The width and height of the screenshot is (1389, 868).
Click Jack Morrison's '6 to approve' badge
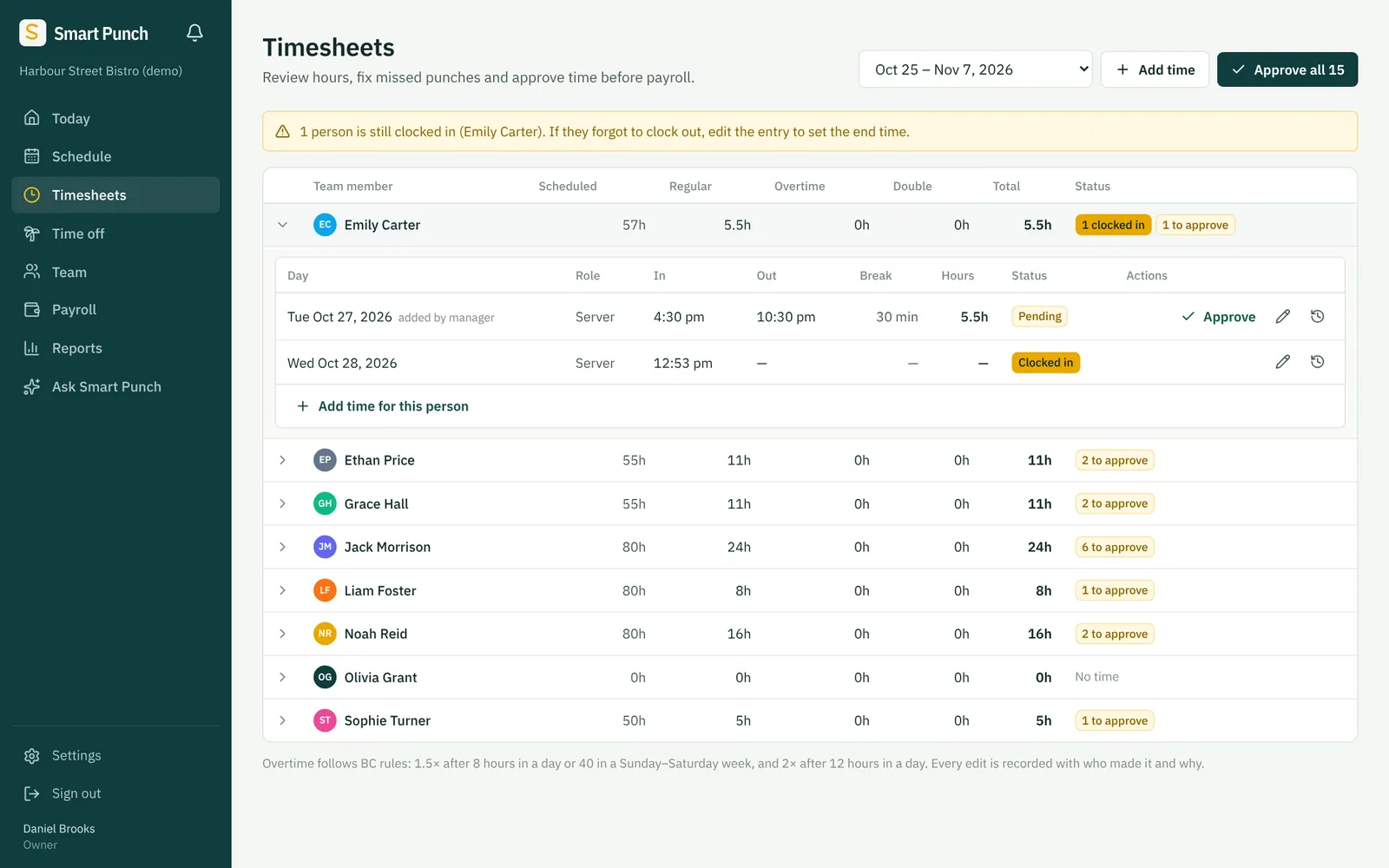(1115, 547)
